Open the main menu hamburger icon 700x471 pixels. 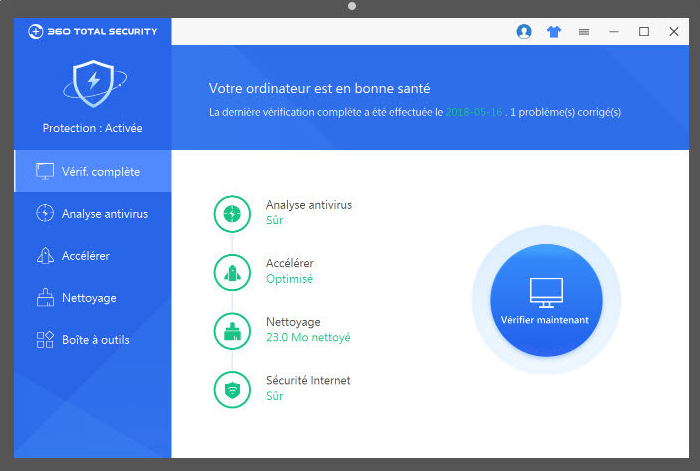(584, 32)
